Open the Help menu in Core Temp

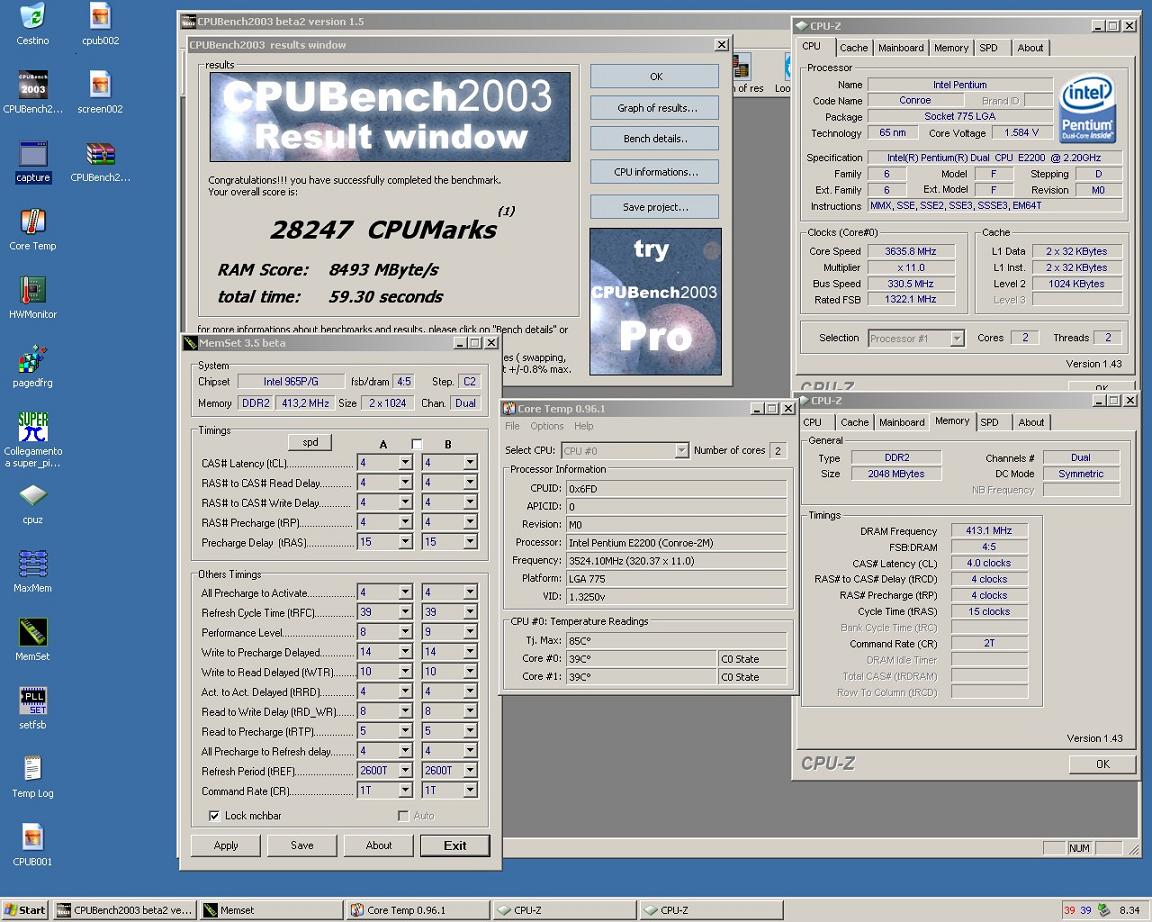[583, 426]
